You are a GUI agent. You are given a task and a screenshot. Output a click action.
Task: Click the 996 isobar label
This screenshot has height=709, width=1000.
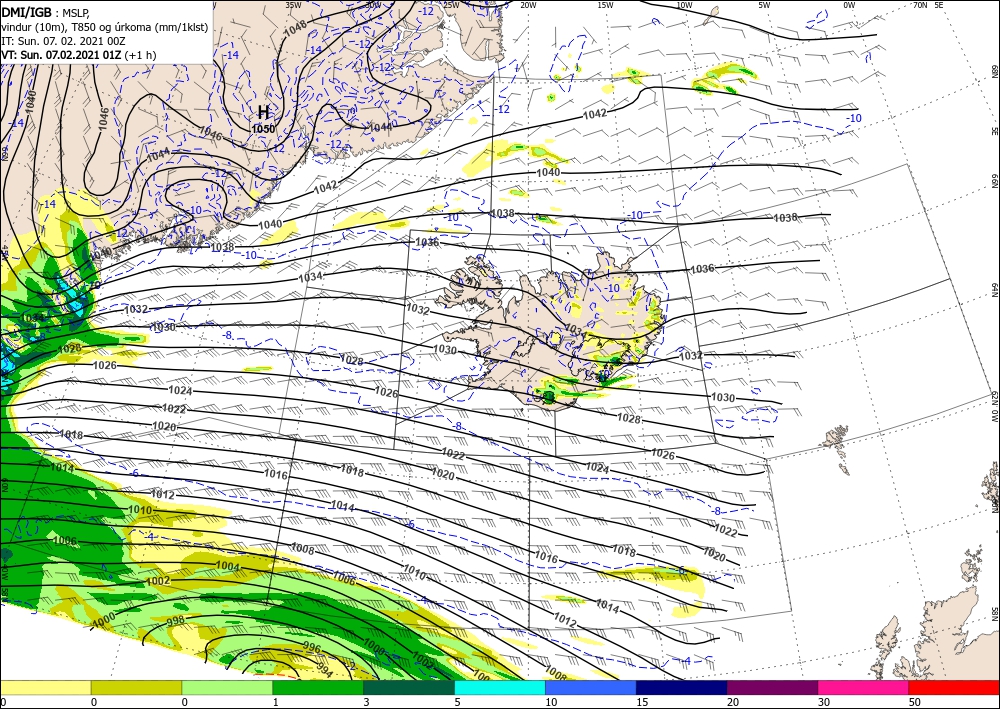point(312,648)
